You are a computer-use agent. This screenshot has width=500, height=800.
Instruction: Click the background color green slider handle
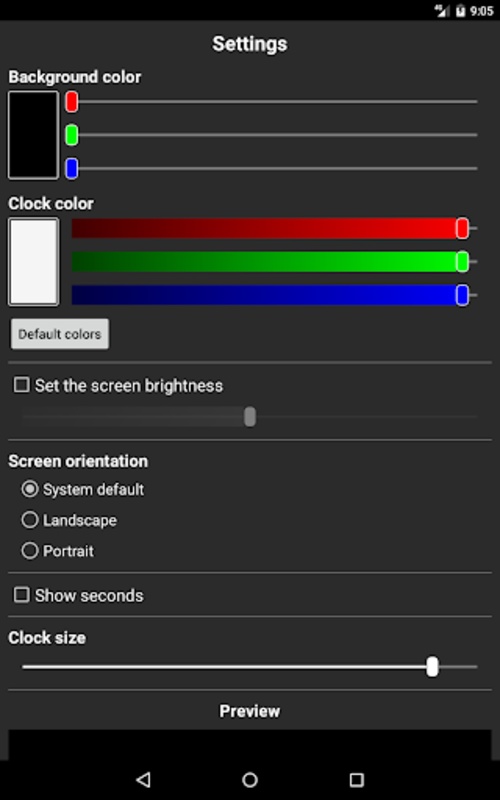[x=72, y=135]
